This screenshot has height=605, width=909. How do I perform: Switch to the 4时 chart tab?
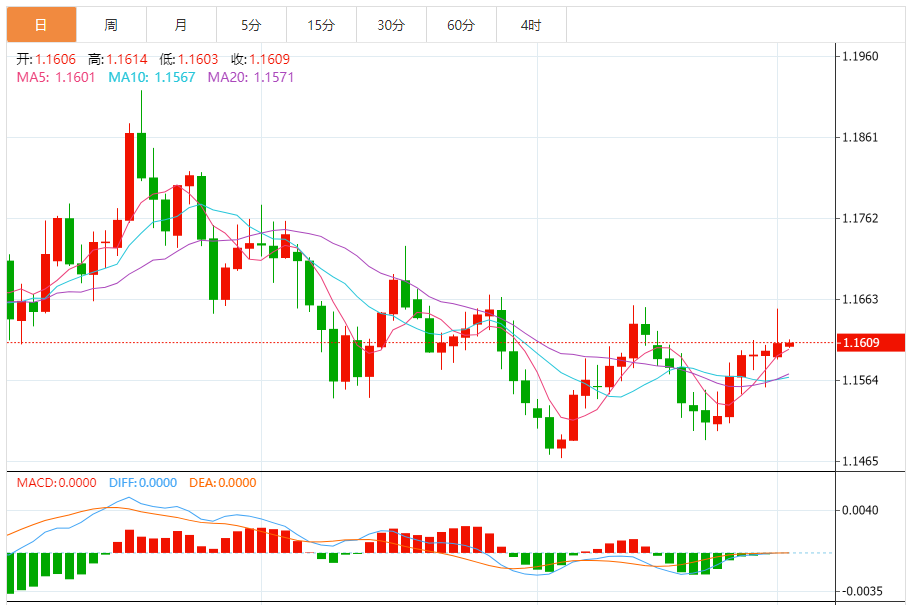tap(531, 25)
